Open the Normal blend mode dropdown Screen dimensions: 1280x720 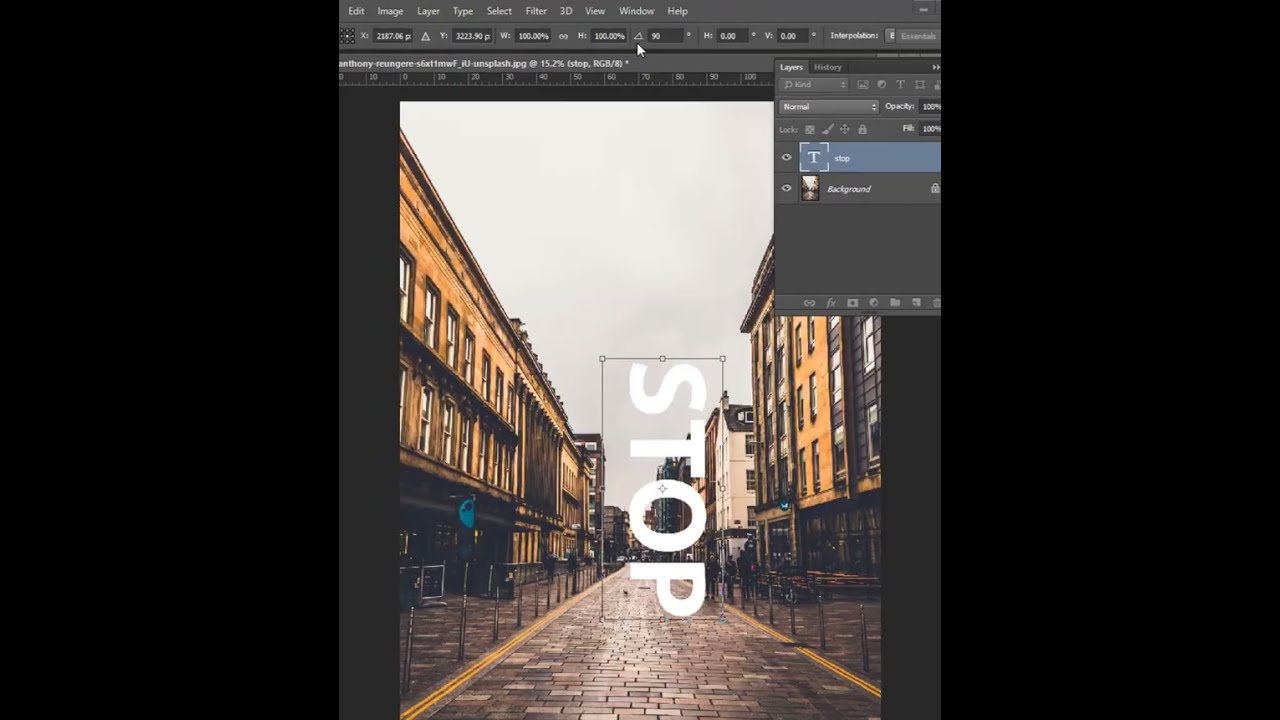(x=829, y=107)
